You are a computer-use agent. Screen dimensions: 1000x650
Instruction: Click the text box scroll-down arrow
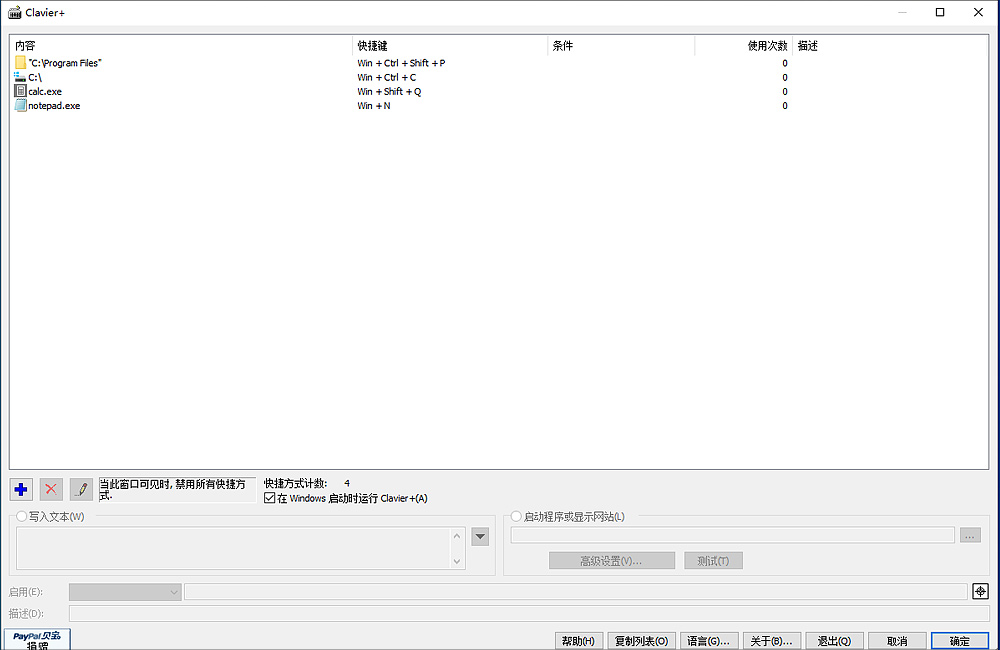pos(457,561)
